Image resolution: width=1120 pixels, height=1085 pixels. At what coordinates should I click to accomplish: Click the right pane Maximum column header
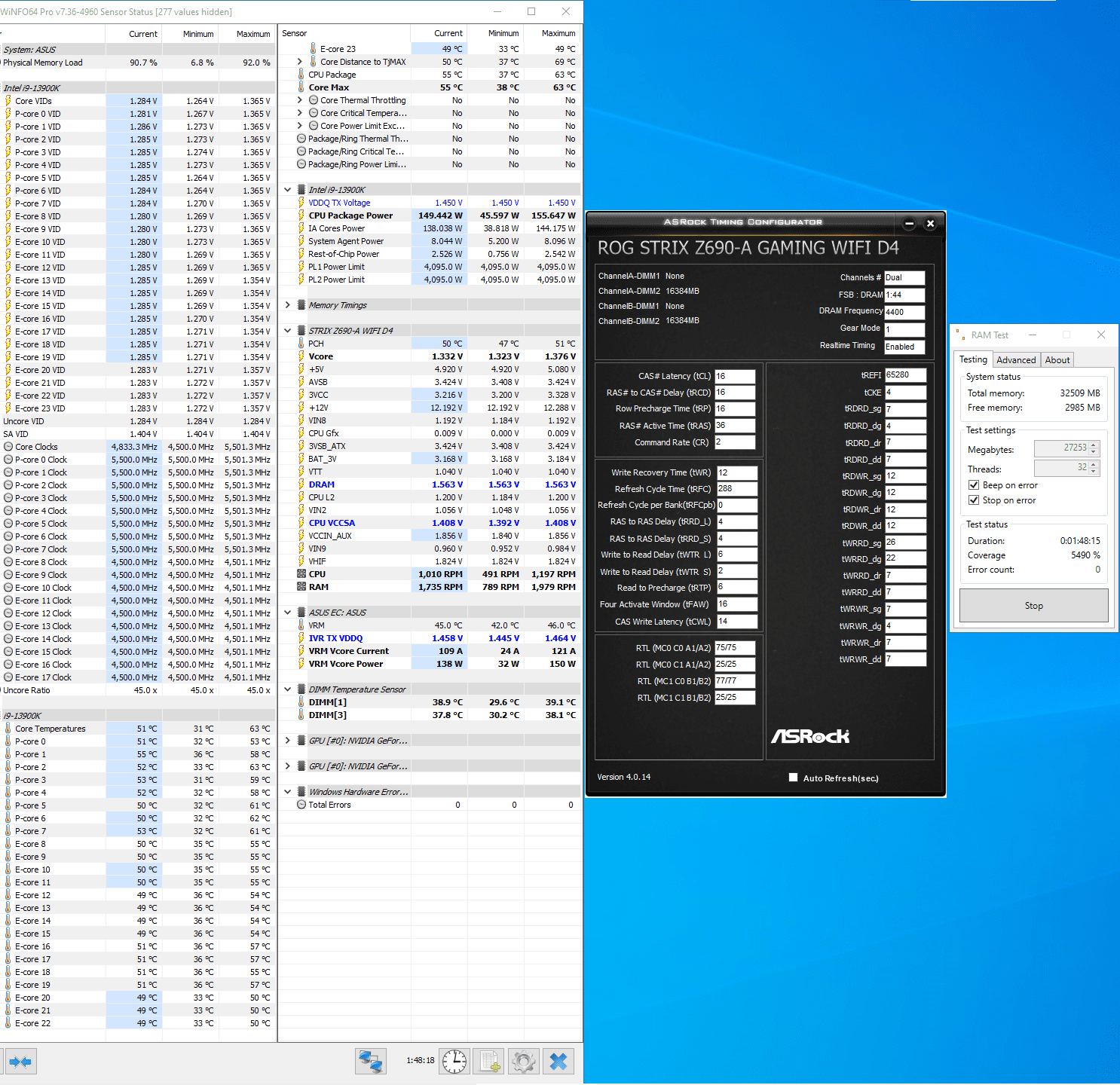[x=552, y=33]
